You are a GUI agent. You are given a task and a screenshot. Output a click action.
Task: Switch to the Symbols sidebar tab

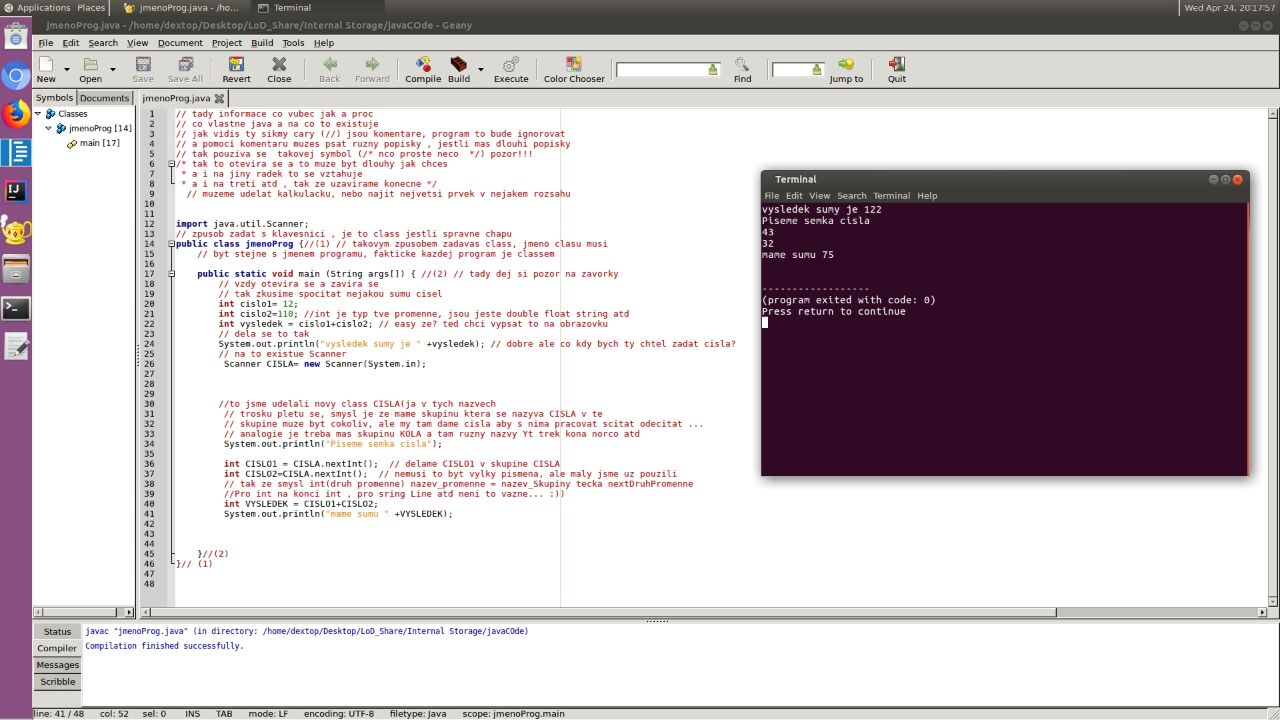tap(55, 98)
